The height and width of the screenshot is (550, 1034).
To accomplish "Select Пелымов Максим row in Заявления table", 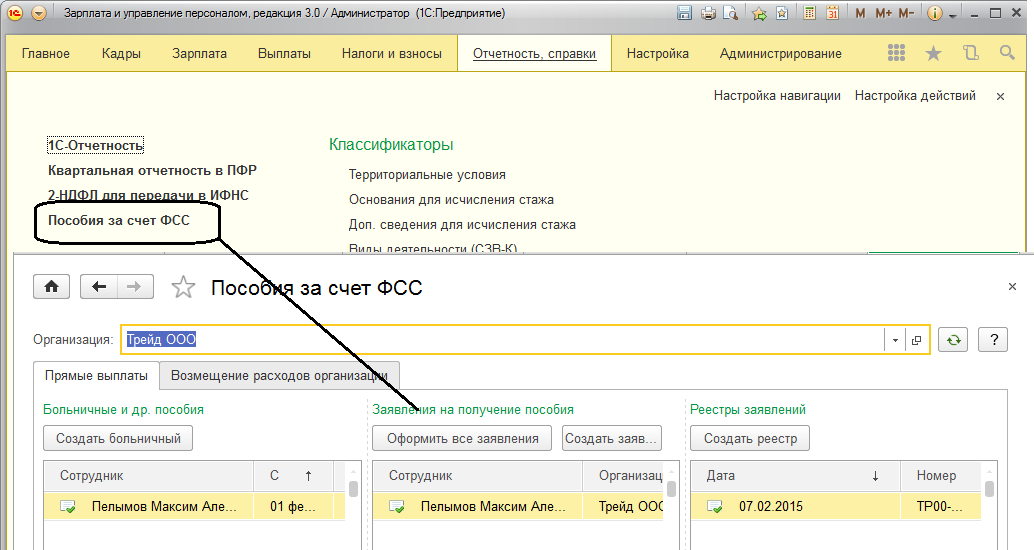I will pos(518,506).
